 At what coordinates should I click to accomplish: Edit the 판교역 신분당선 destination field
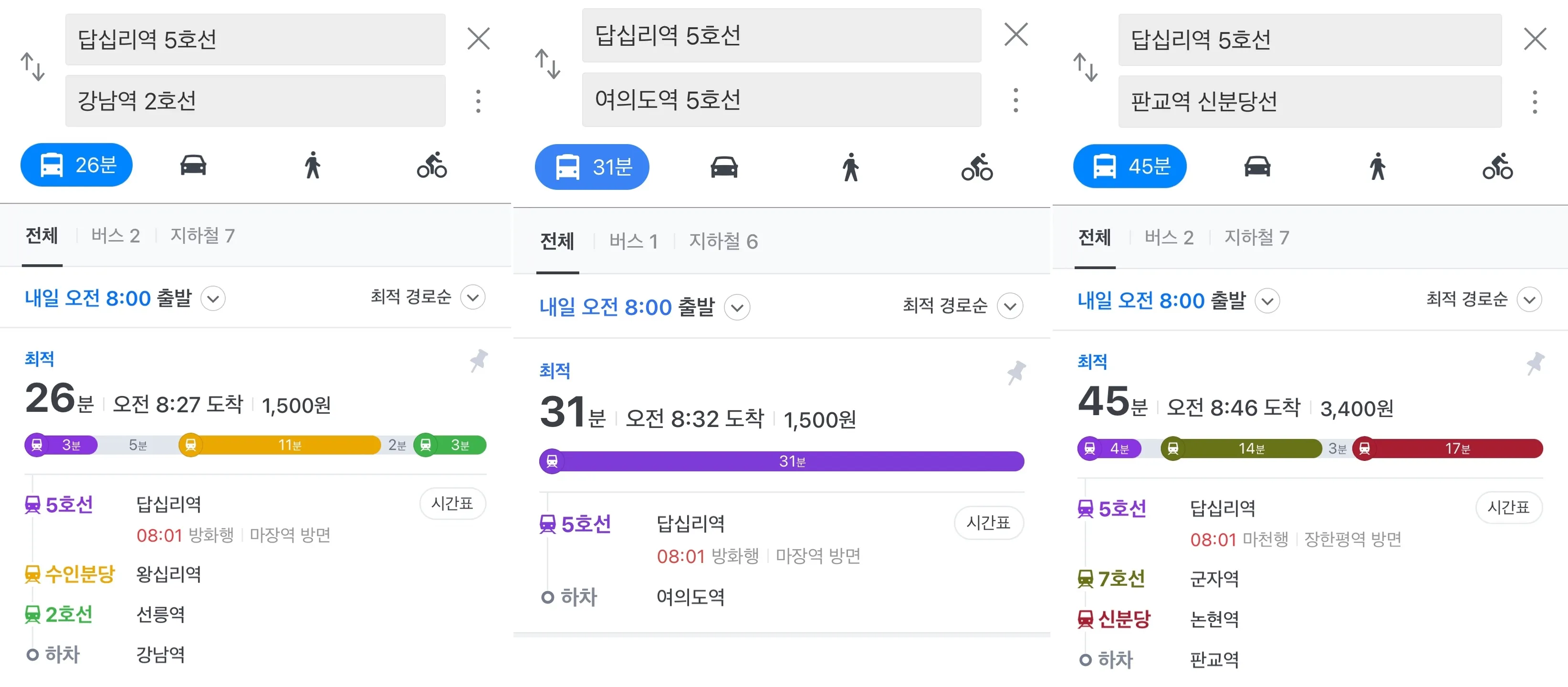tap(1310, 102)
